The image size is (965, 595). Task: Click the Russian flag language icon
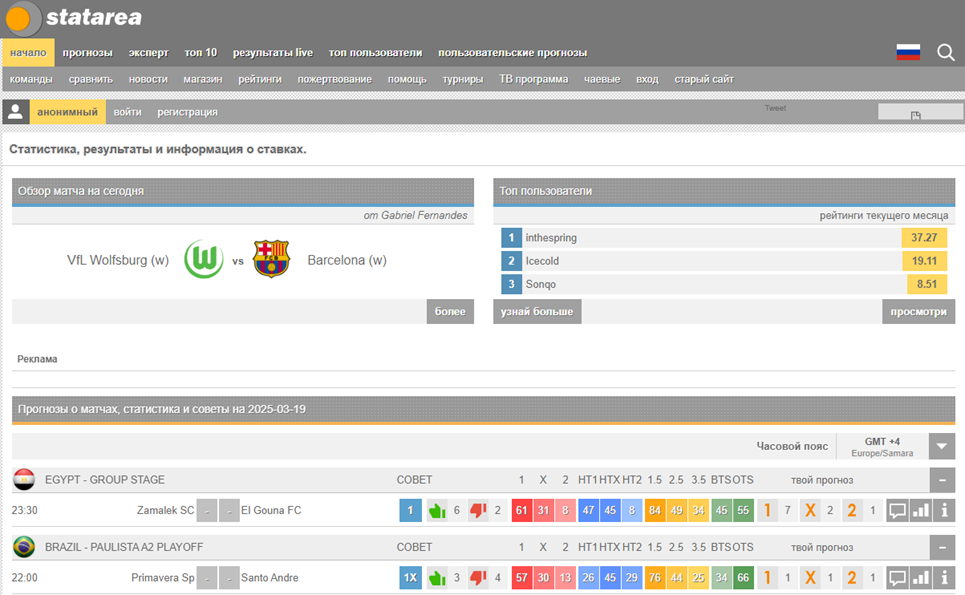coord(908,53)
